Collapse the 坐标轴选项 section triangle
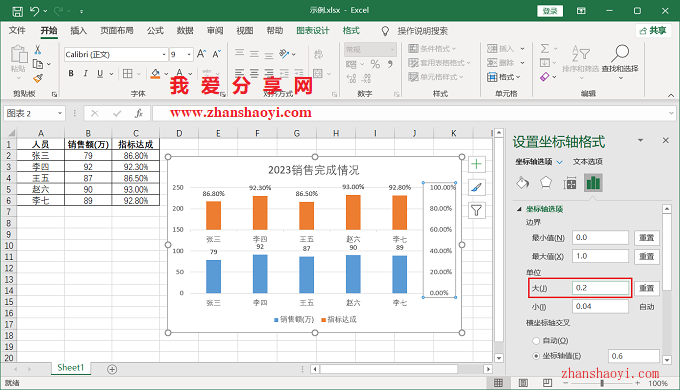680x390 pixels. click(x=519, y=209)
